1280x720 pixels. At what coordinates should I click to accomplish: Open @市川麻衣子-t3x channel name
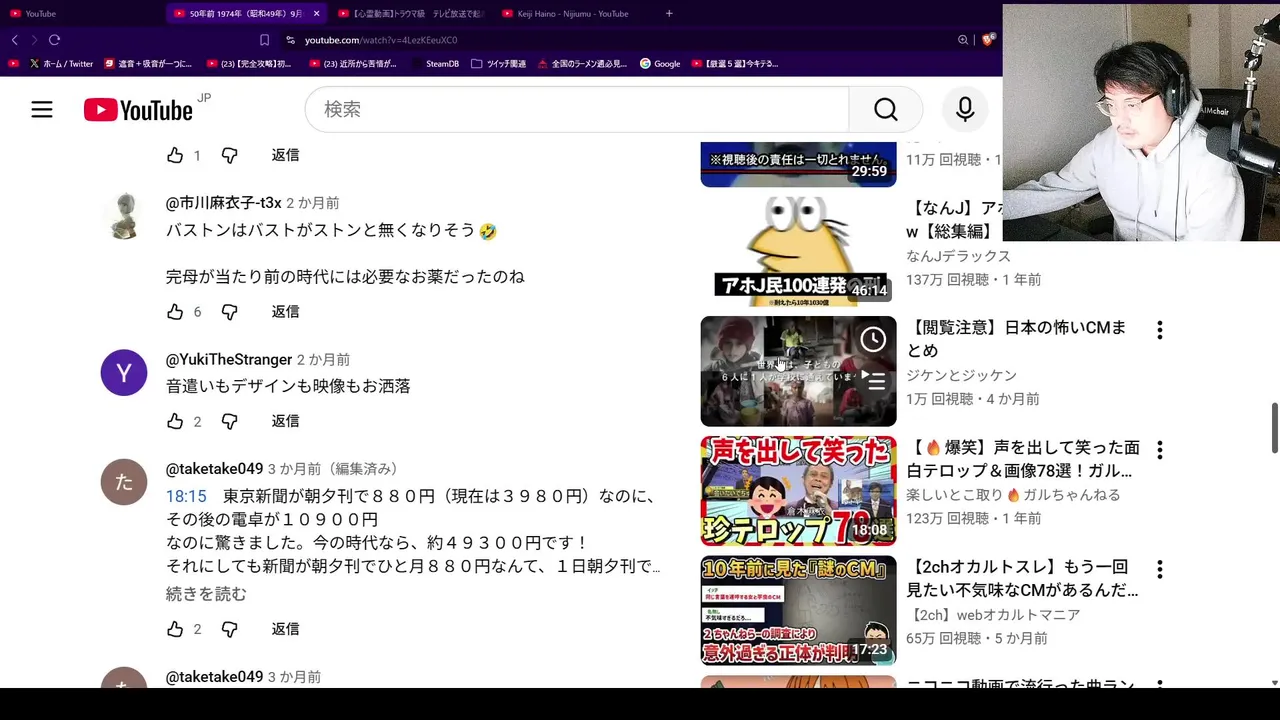[224, 203]
